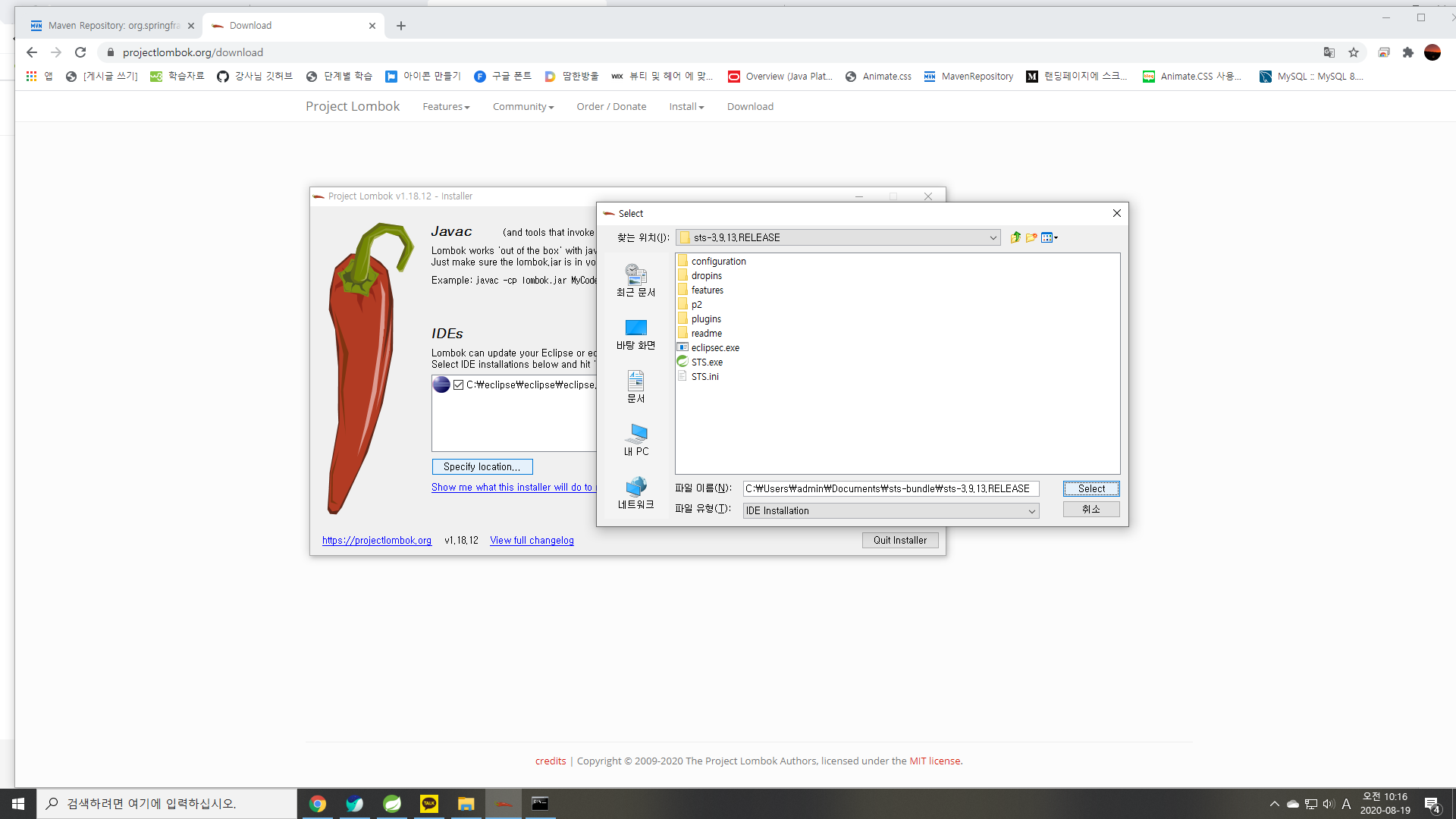Open 'Show me what this installer will do' link
Image resolution: width=1456 pixels, height=819 pixels.
click(513, 487)
